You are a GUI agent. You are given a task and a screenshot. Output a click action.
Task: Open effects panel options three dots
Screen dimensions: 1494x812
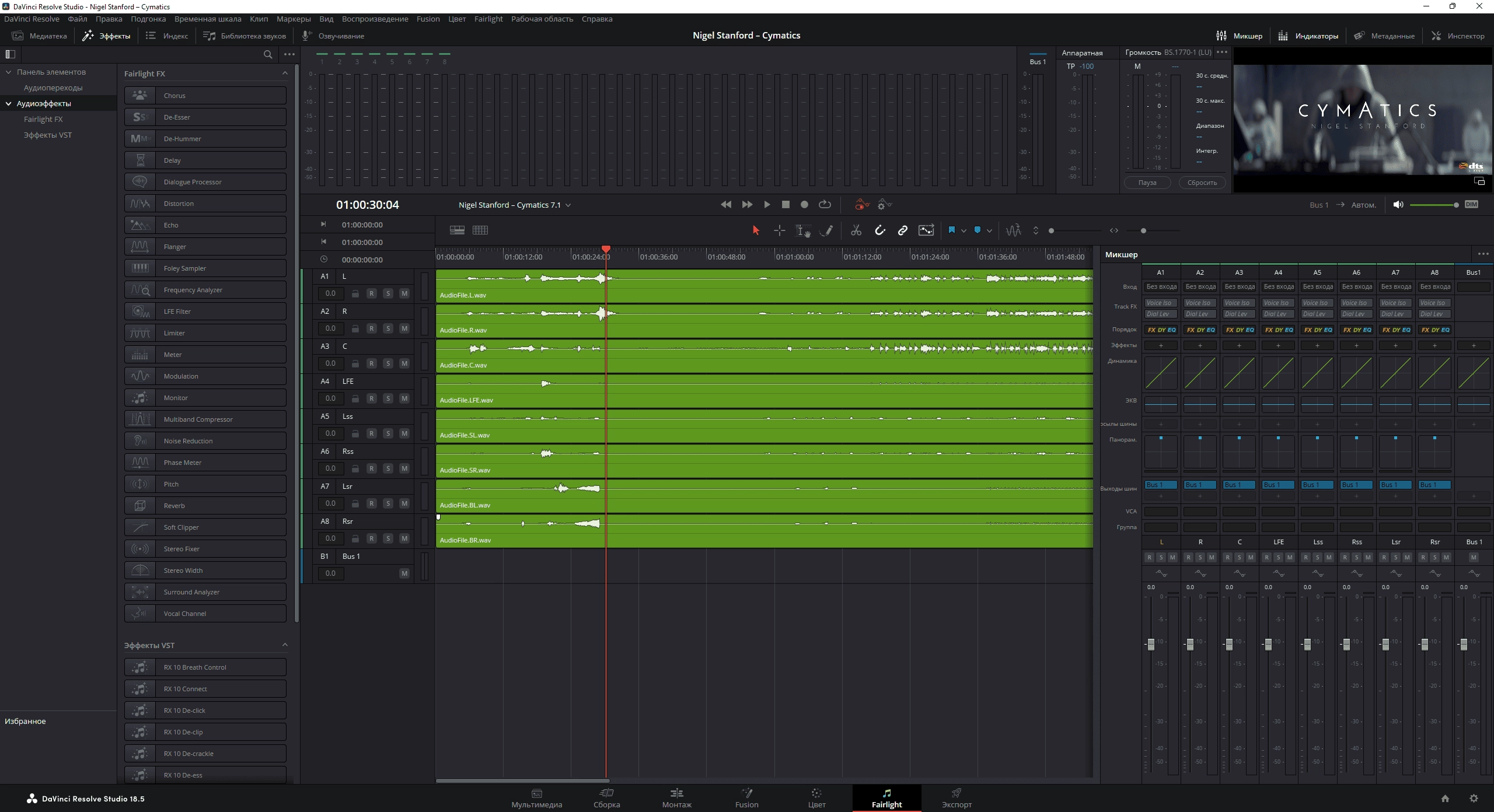289,54
